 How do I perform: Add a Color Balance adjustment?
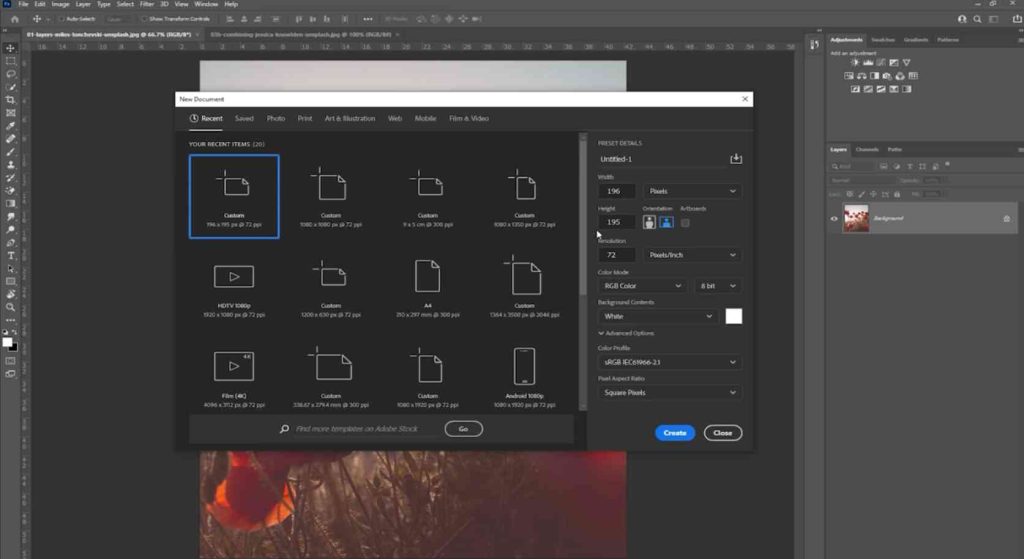[x=861, y=76]
